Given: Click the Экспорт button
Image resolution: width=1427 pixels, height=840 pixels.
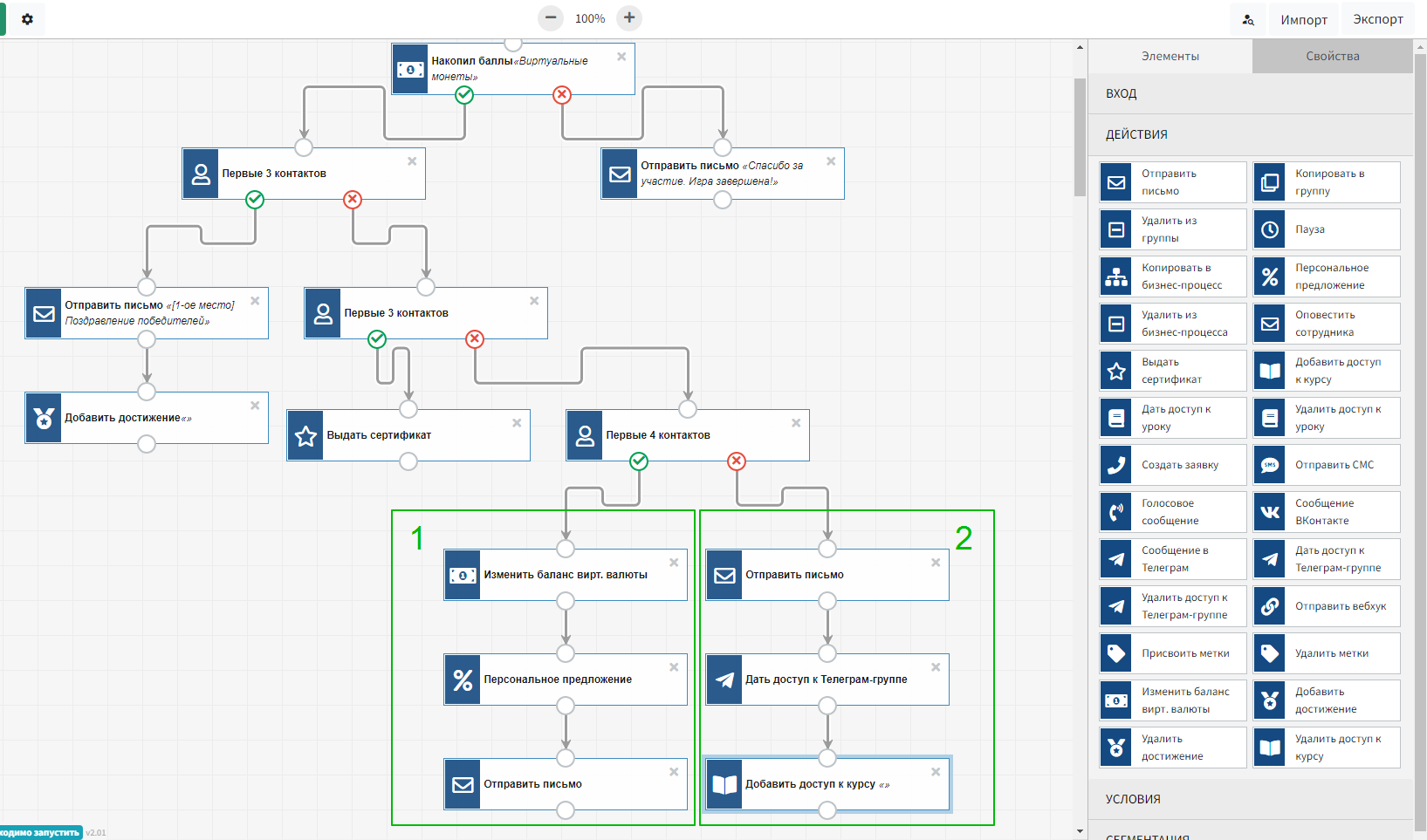Looking at the screenshot, I should (1377, 19).
